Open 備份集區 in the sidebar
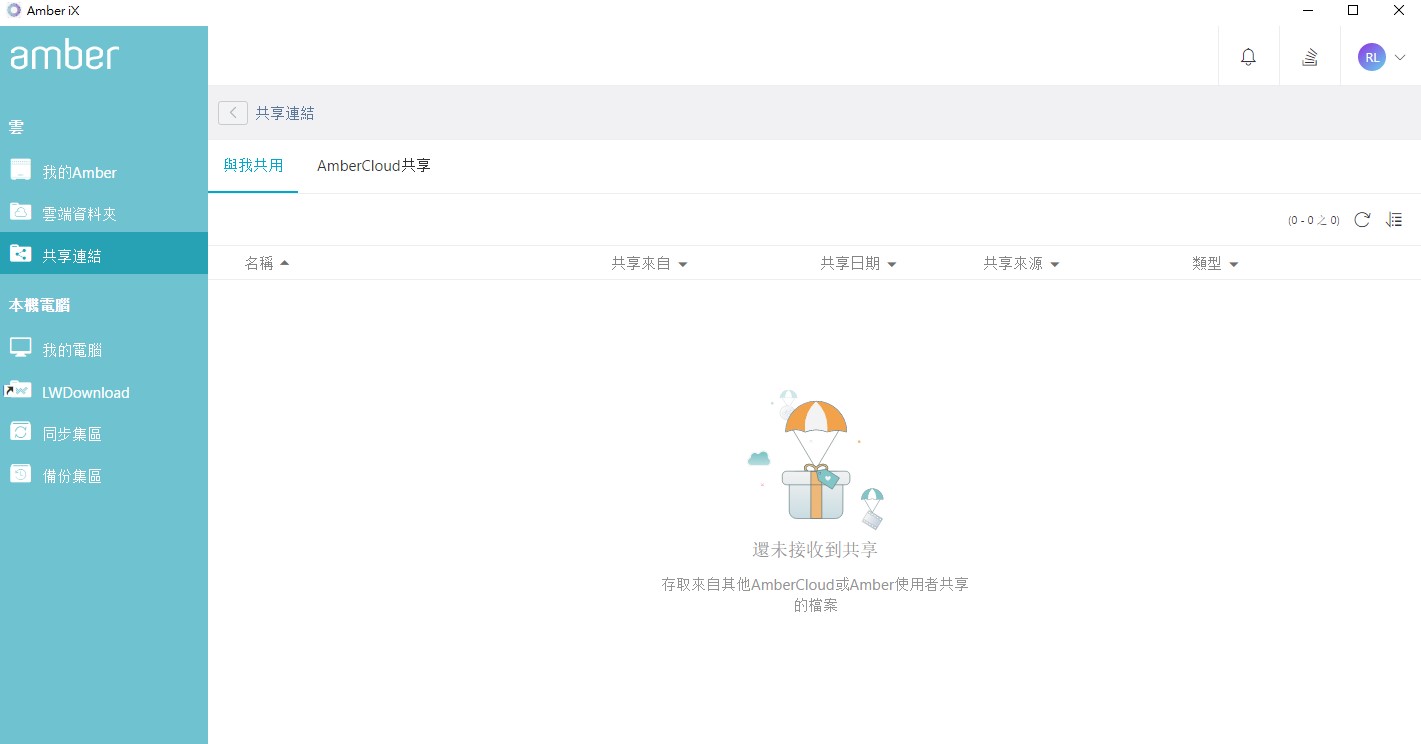Viewport: 1421px width, 744px height. [x=104, y=476]
